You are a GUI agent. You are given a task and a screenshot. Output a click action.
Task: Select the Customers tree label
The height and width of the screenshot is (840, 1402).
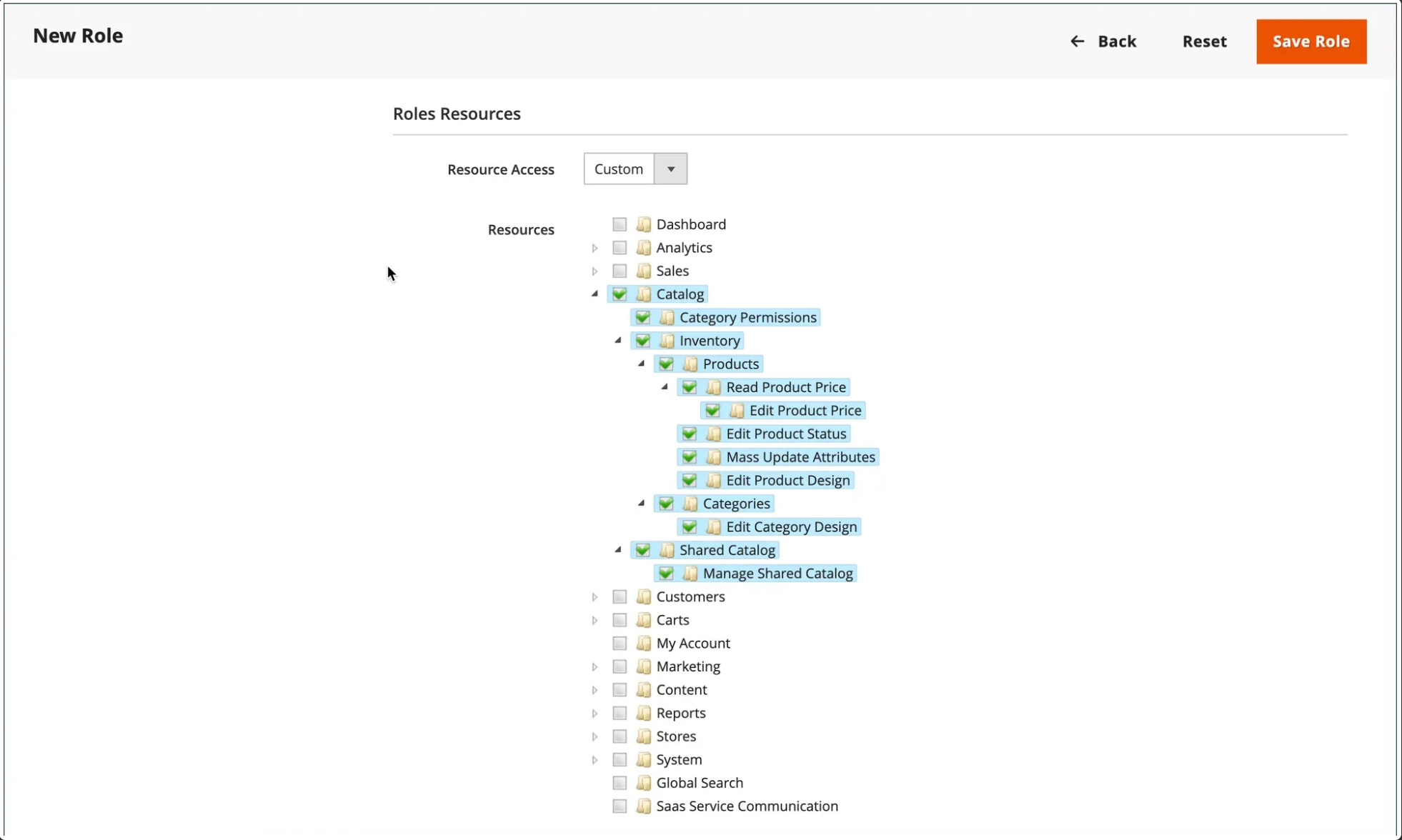690,596
